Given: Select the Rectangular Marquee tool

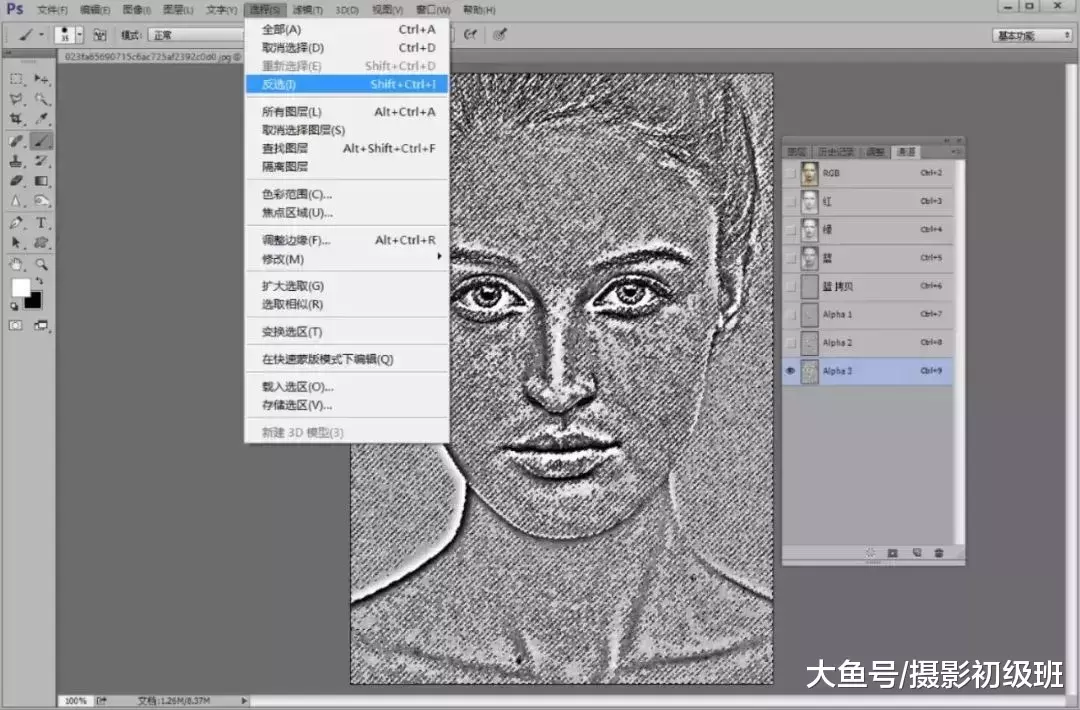Looking at the screenshot, I should point(17,79).
